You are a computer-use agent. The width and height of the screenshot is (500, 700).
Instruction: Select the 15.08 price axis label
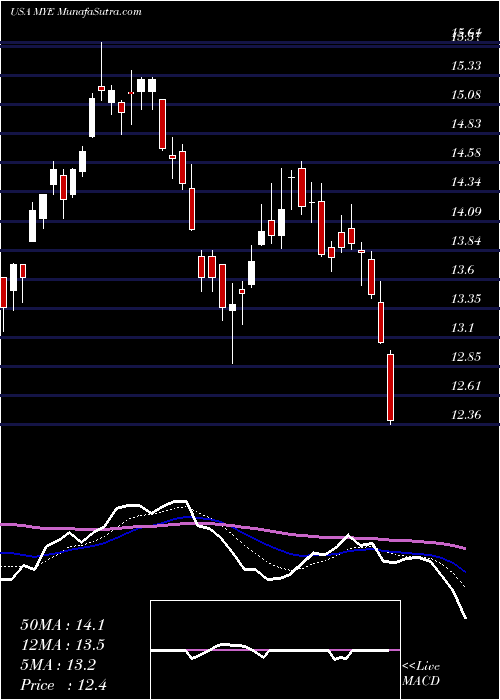(x=466, y=95)
